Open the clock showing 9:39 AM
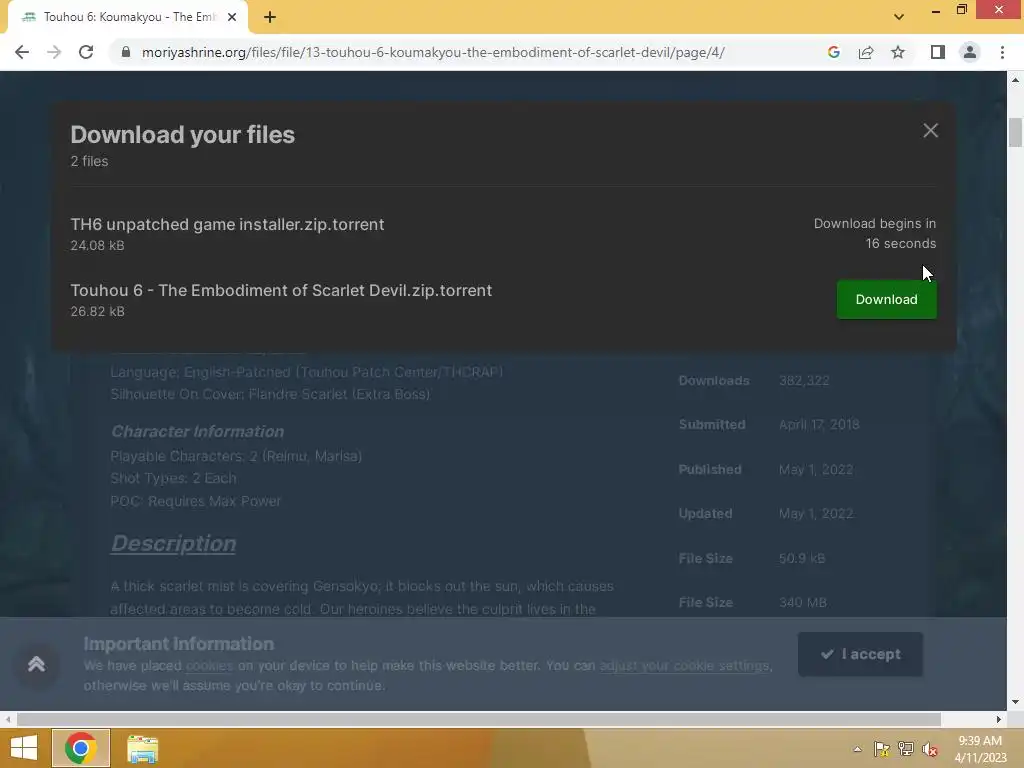Screen dimensions: 1024x768 (x=980, y=748)
